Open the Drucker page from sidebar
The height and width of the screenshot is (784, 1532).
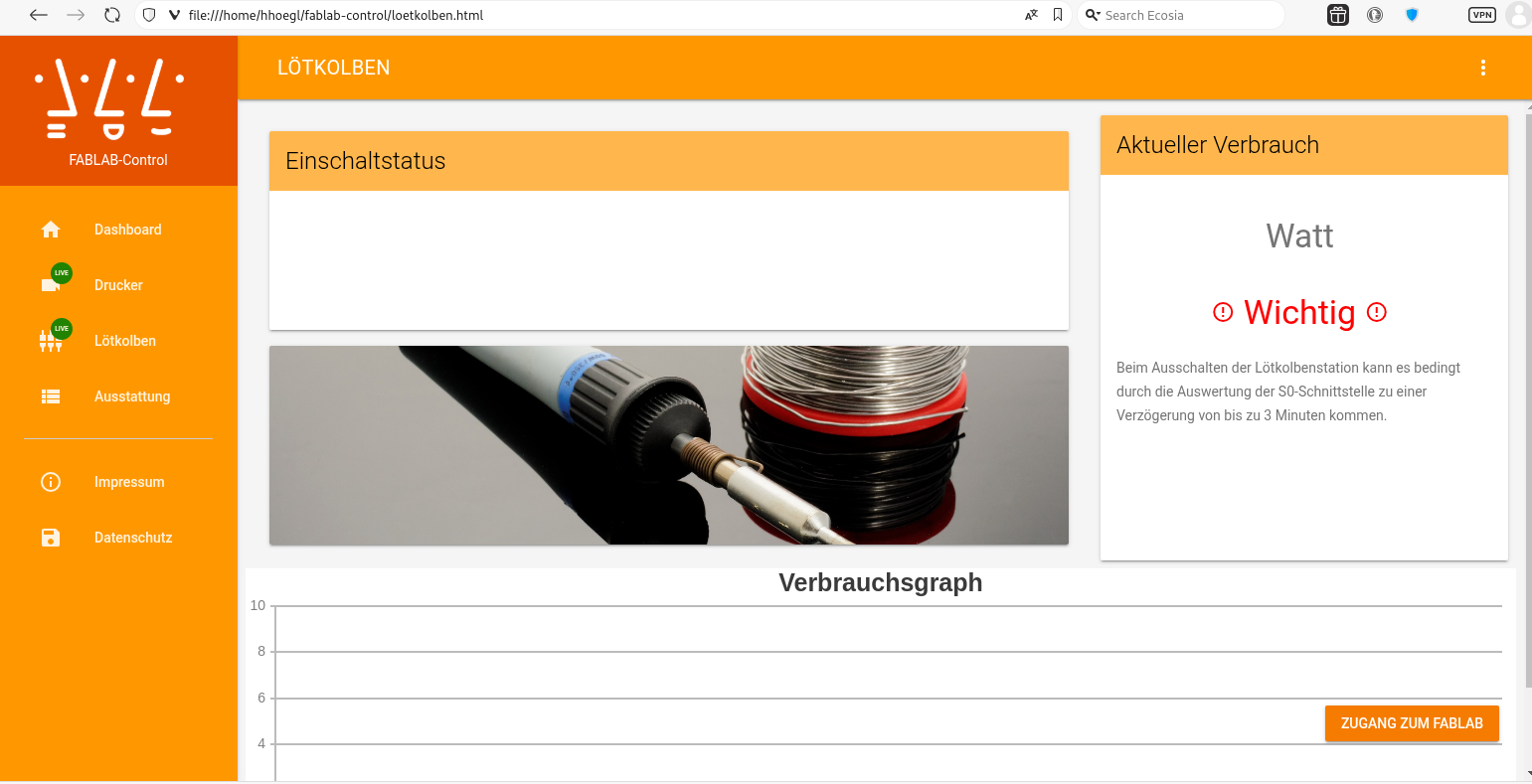pos(118,285)
